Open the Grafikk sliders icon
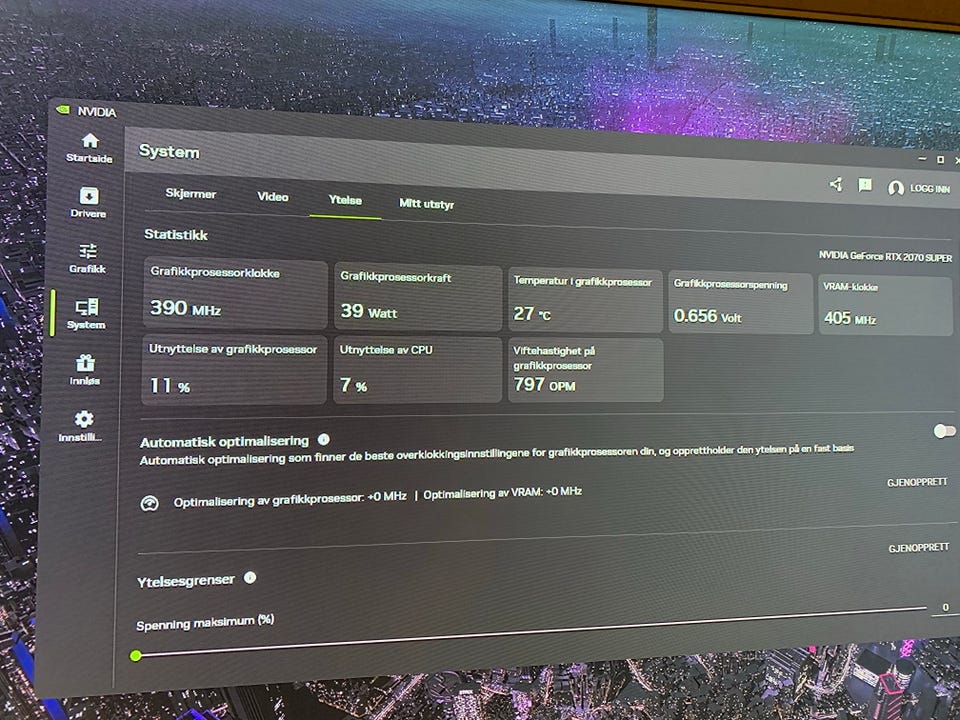 coord(88,252)
